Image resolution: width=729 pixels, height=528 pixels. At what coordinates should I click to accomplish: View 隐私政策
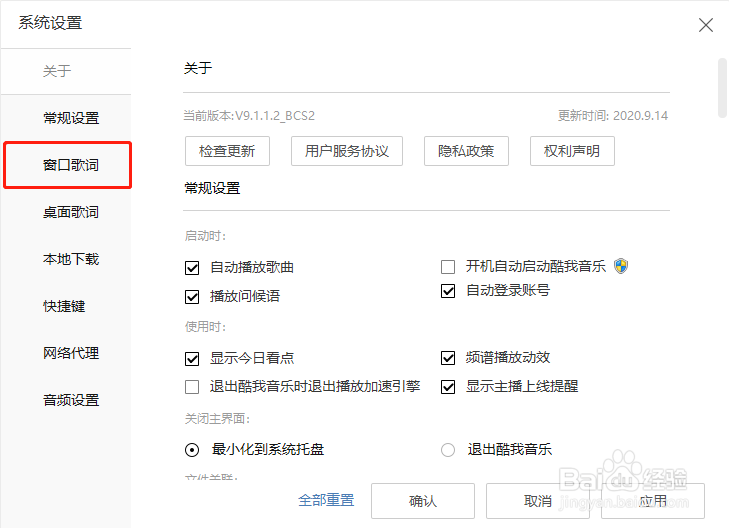[x=466, y=151]
